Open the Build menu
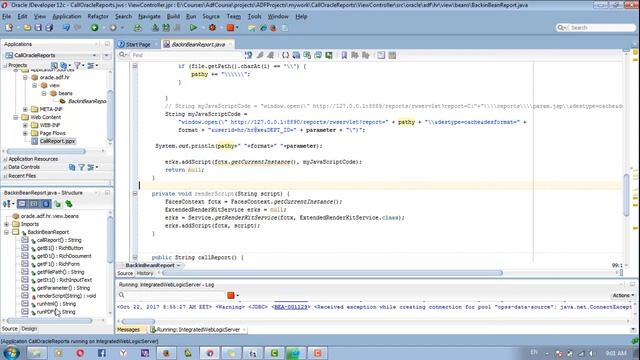The height and width of the screenshot is (360, 640). pos(173,16)
